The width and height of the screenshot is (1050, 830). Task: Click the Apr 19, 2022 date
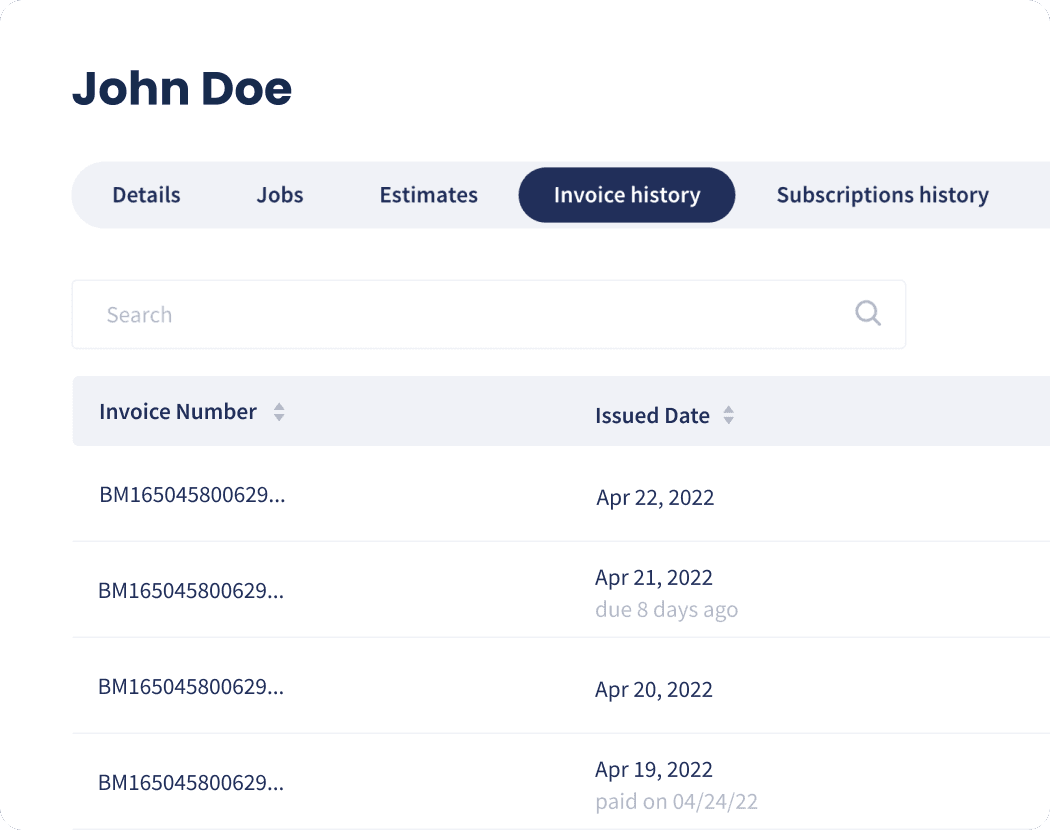(x=654, y=769)
